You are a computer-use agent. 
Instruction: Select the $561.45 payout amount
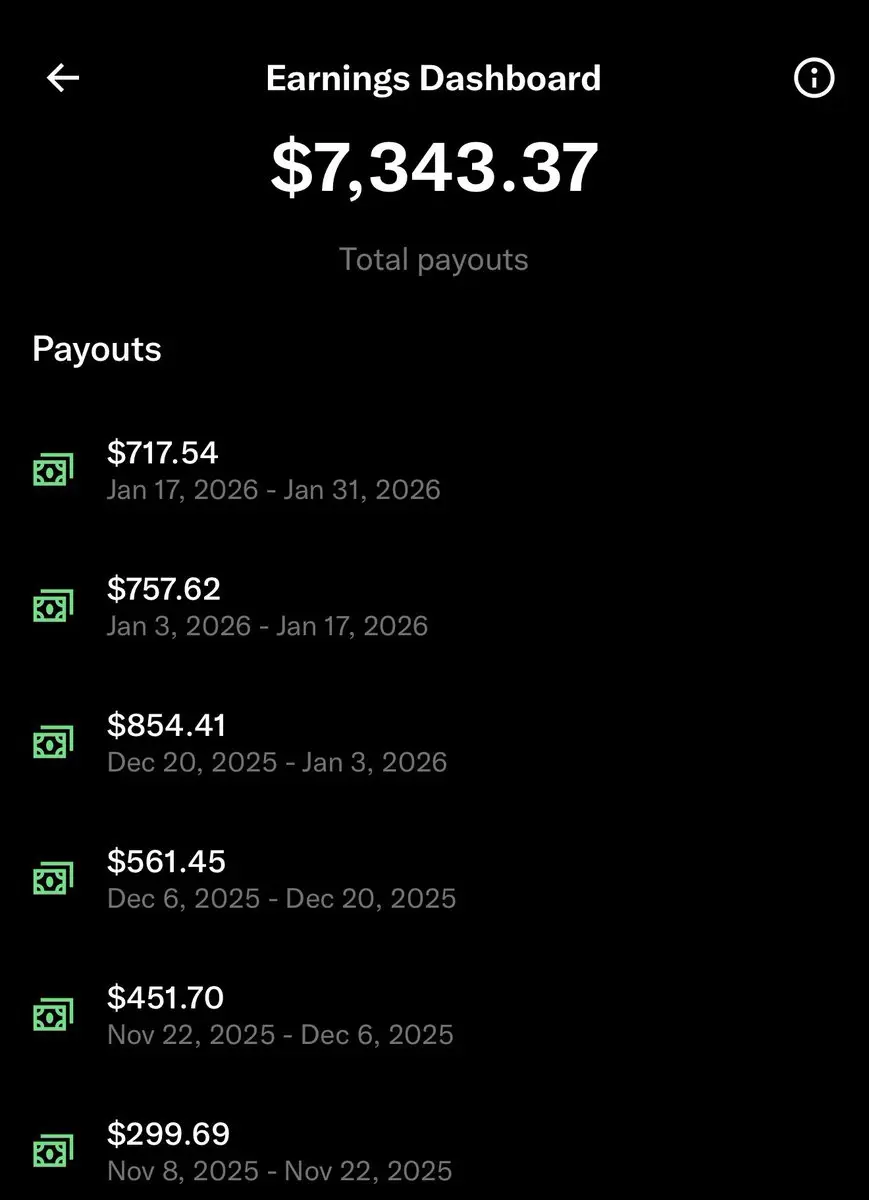(167, 861)
